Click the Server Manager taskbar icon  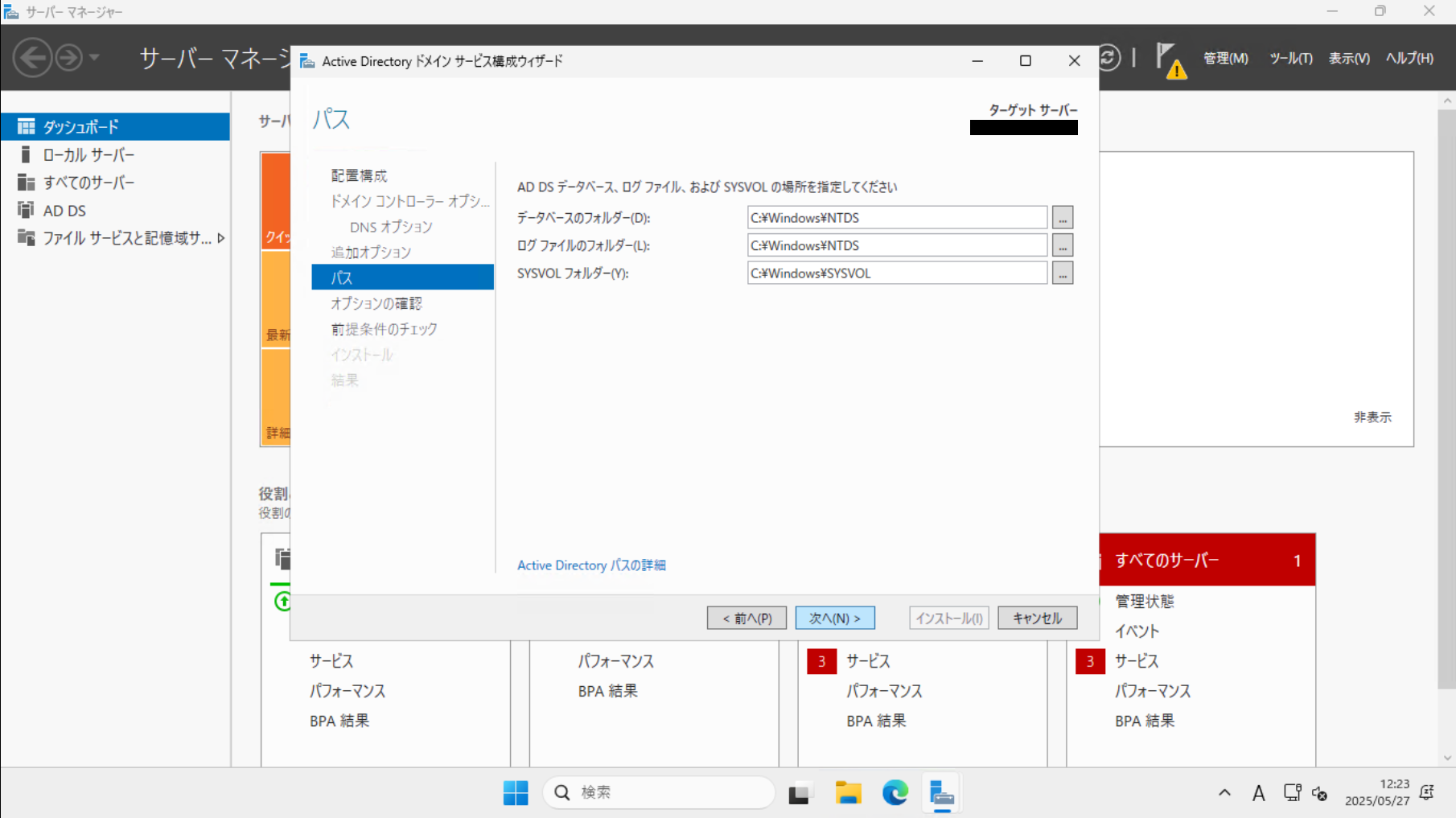(941, 793)
